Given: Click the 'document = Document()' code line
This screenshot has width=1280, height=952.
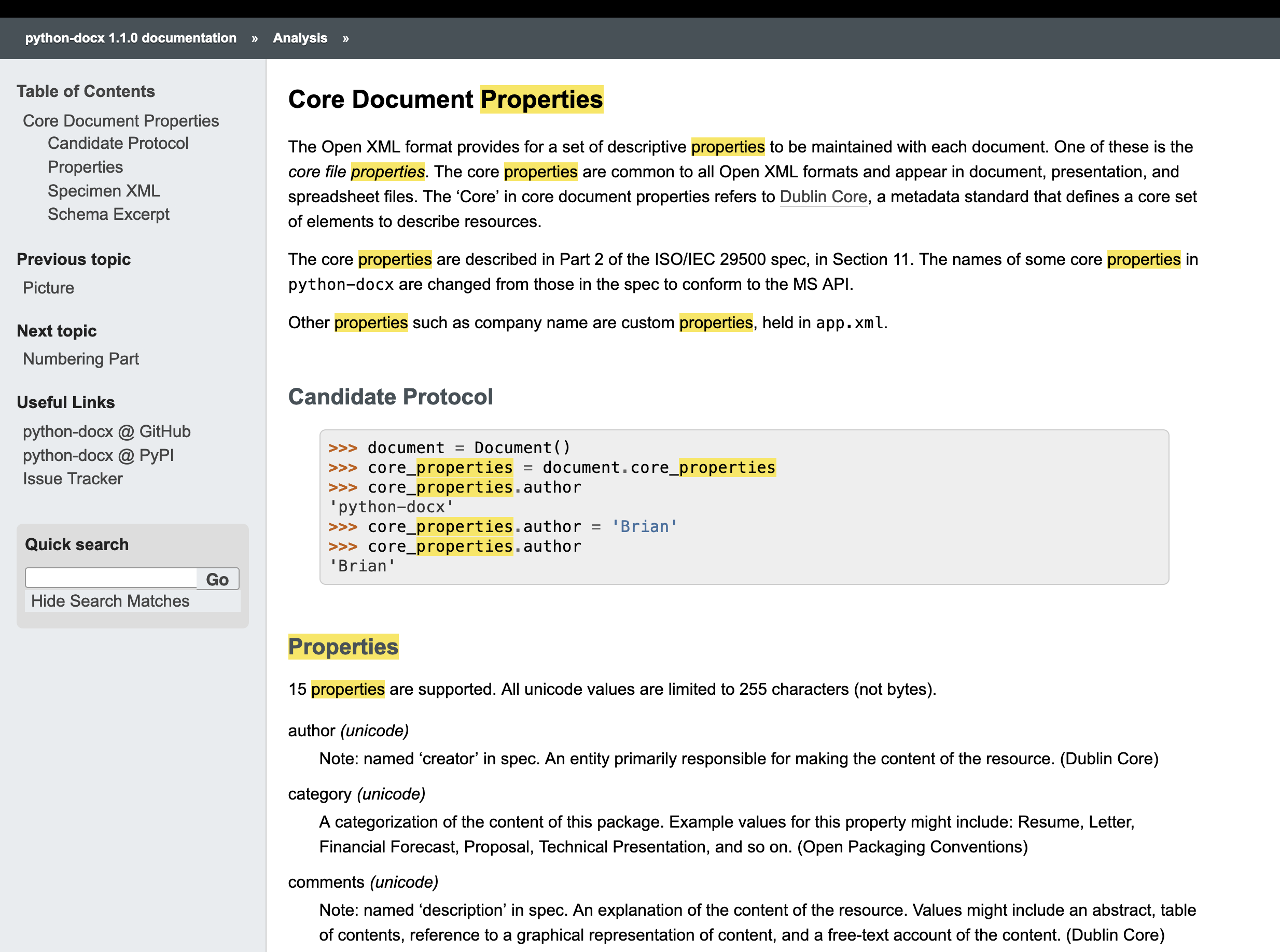Looking at the screenshot, I should coord(450,448).
